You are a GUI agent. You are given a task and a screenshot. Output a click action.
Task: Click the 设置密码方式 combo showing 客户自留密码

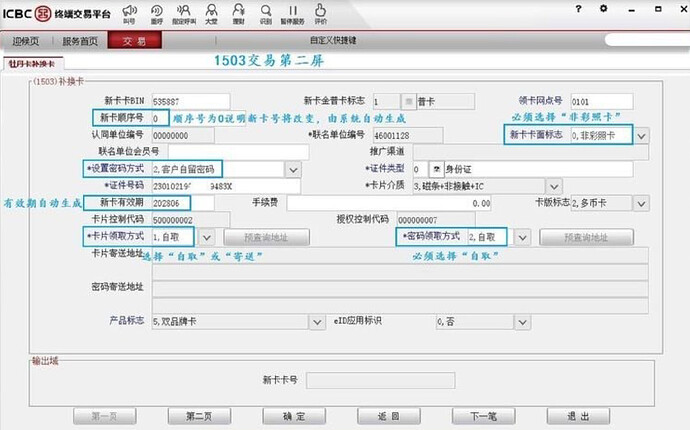tap(218, 169)
